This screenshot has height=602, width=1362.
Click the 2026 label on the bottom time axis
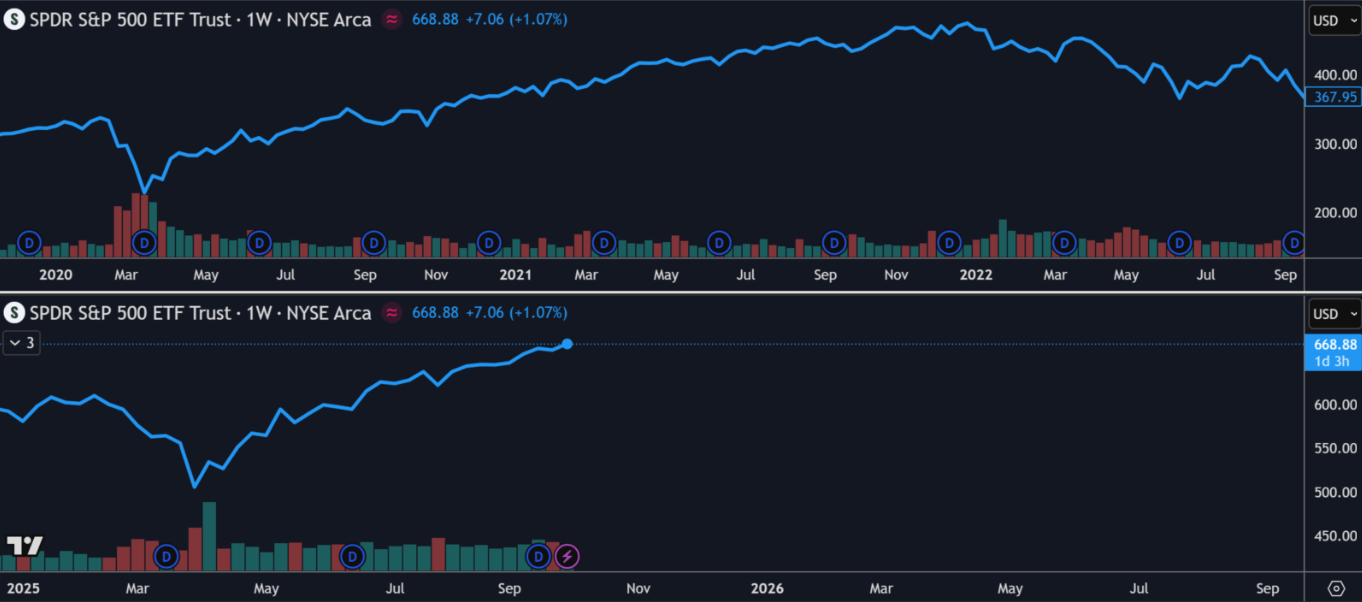point(767,588)
